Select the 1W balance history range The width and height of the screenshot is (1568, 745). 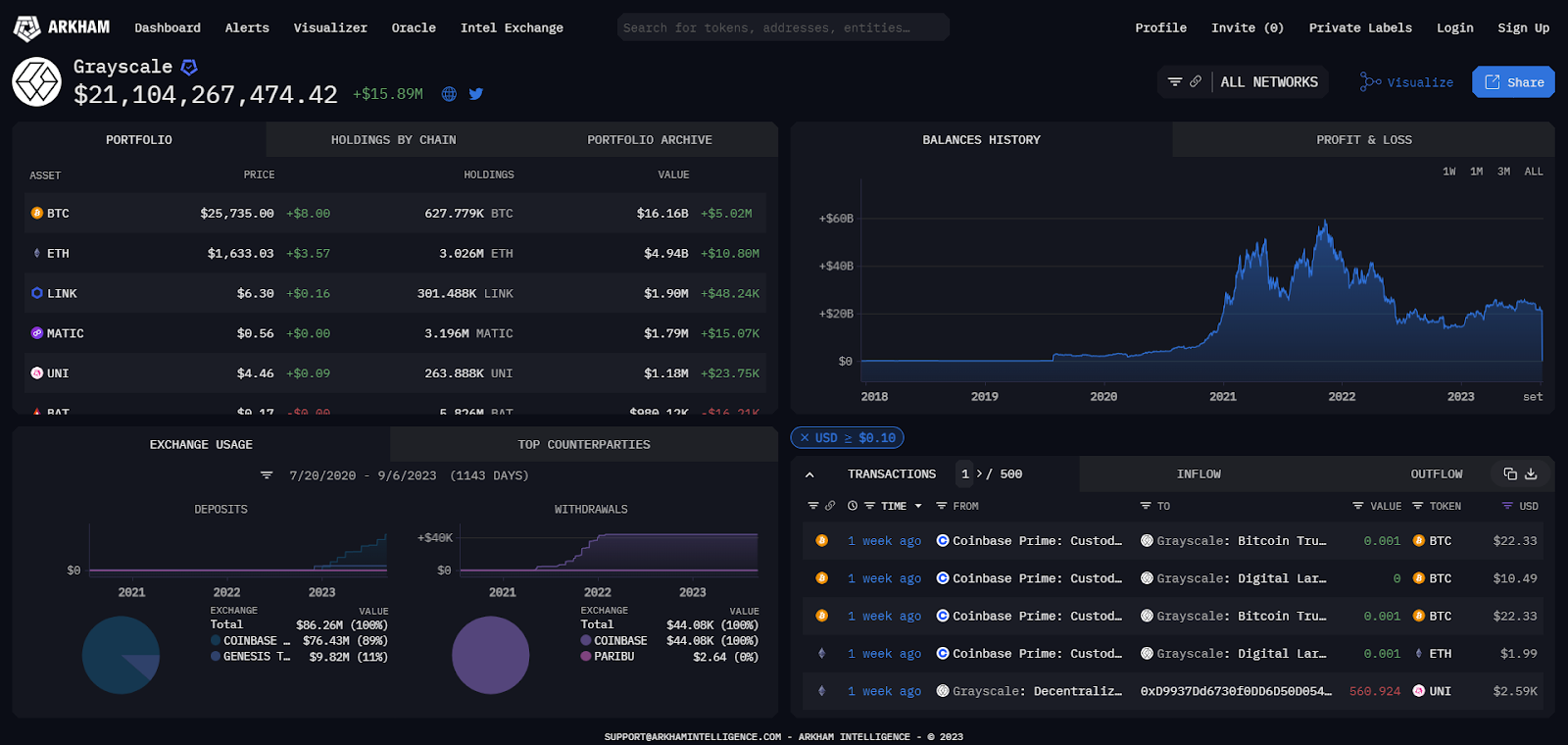1449,172
